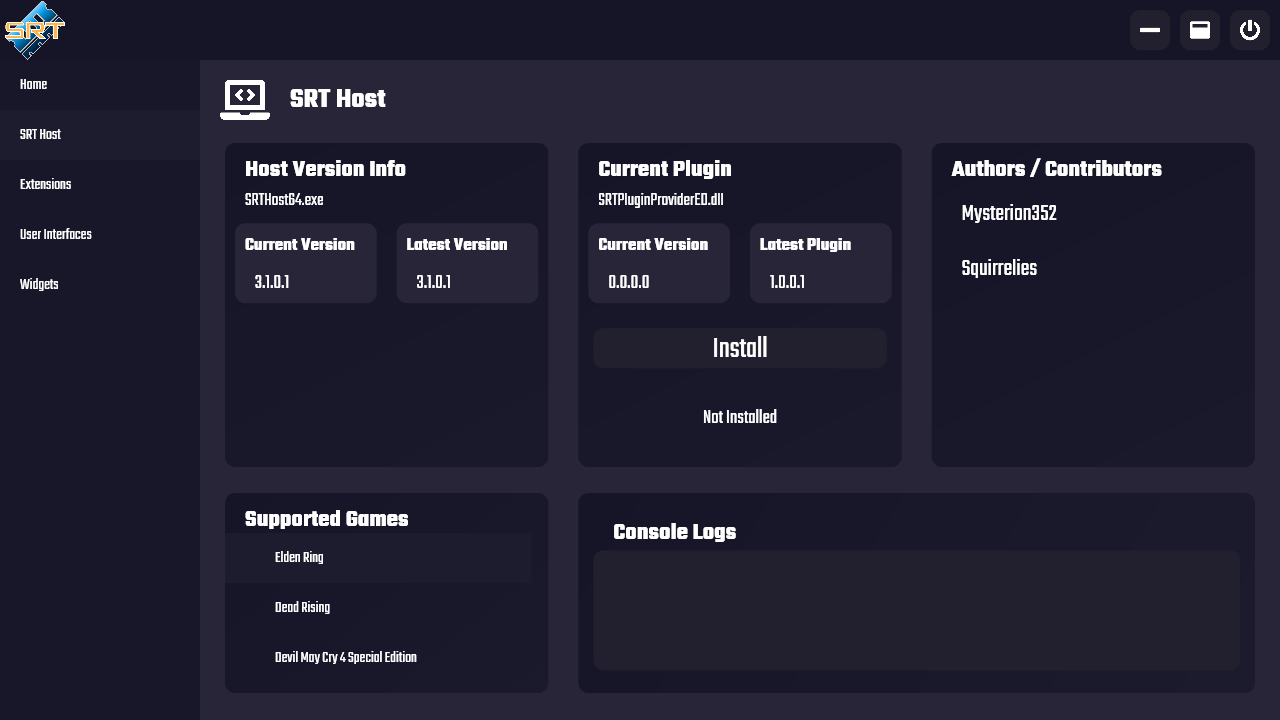The width and height of the screenshot is (1280, 720).
Task: Click the SRT Host page title
Action: [338, 99]
